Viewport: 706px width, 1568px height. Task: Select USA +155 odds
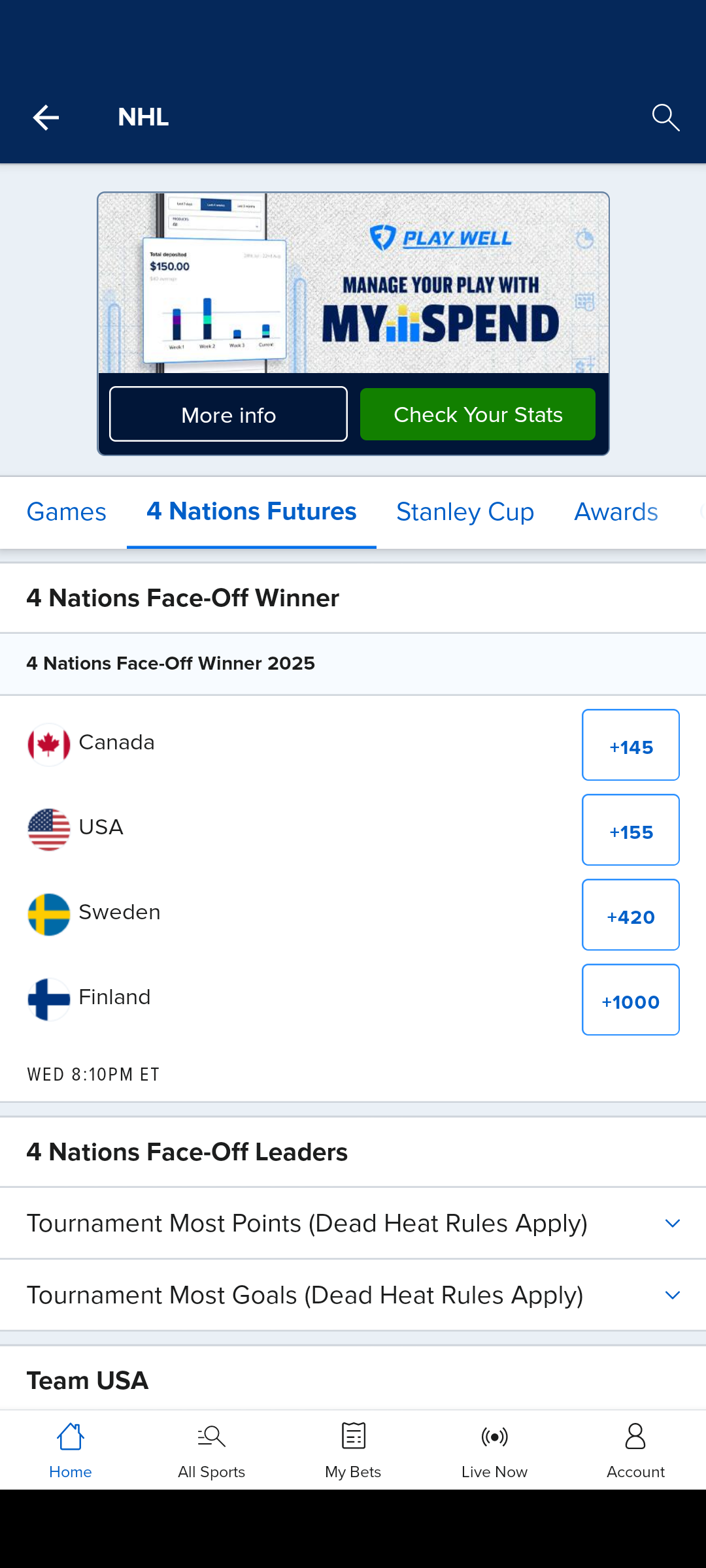631,830
